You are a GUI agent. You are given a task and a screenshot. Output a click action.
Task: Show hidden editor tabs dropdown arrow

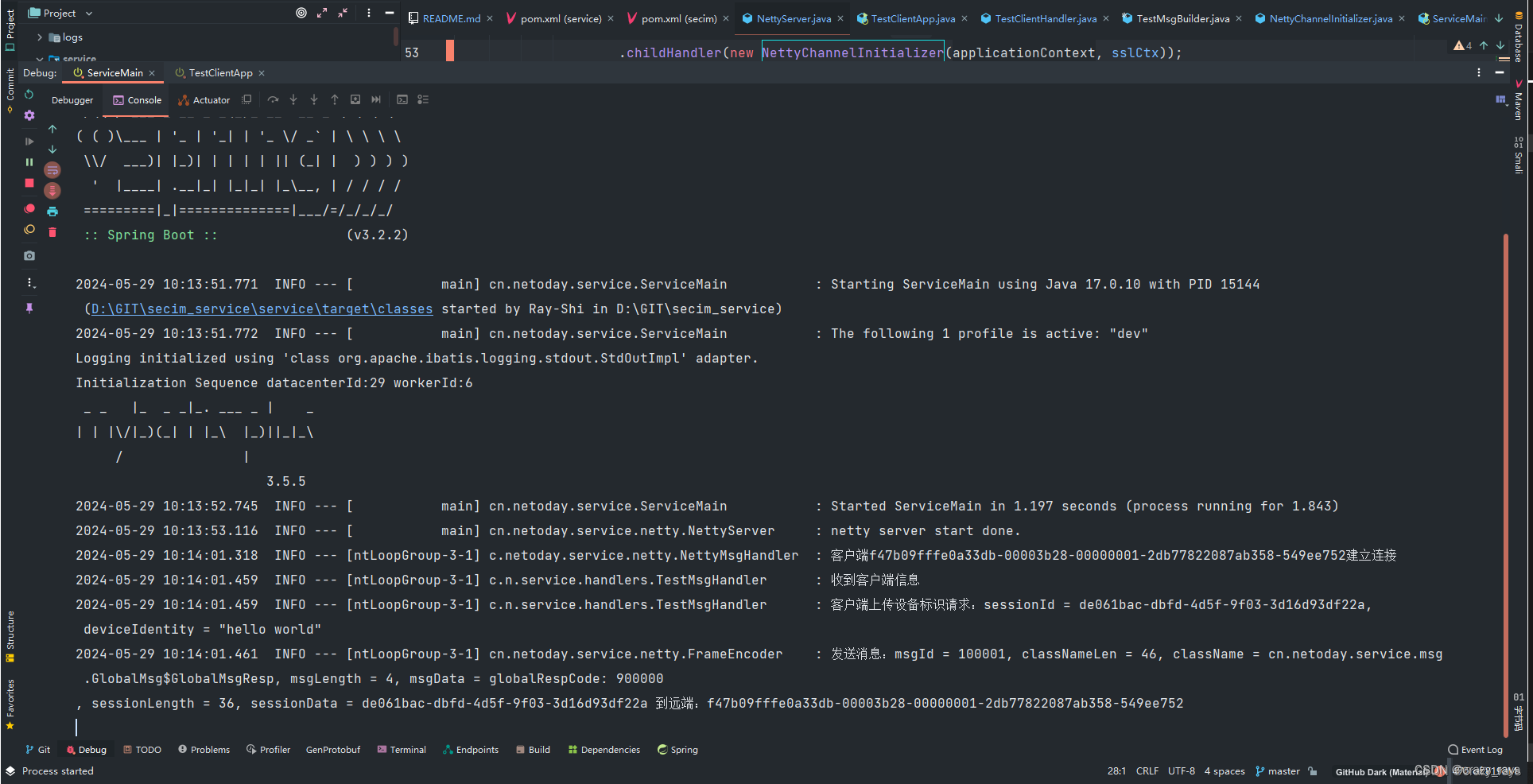pyautogui.click(x=1499, y=18)
